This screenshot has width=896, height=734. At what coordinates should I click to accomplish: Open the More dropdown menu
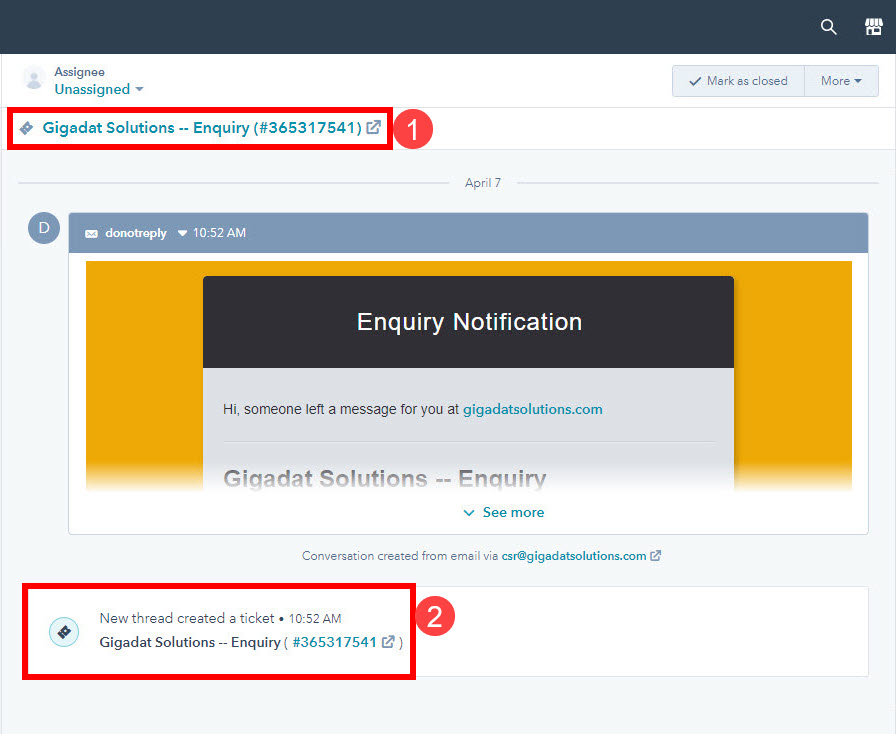(x=841, y=81)
